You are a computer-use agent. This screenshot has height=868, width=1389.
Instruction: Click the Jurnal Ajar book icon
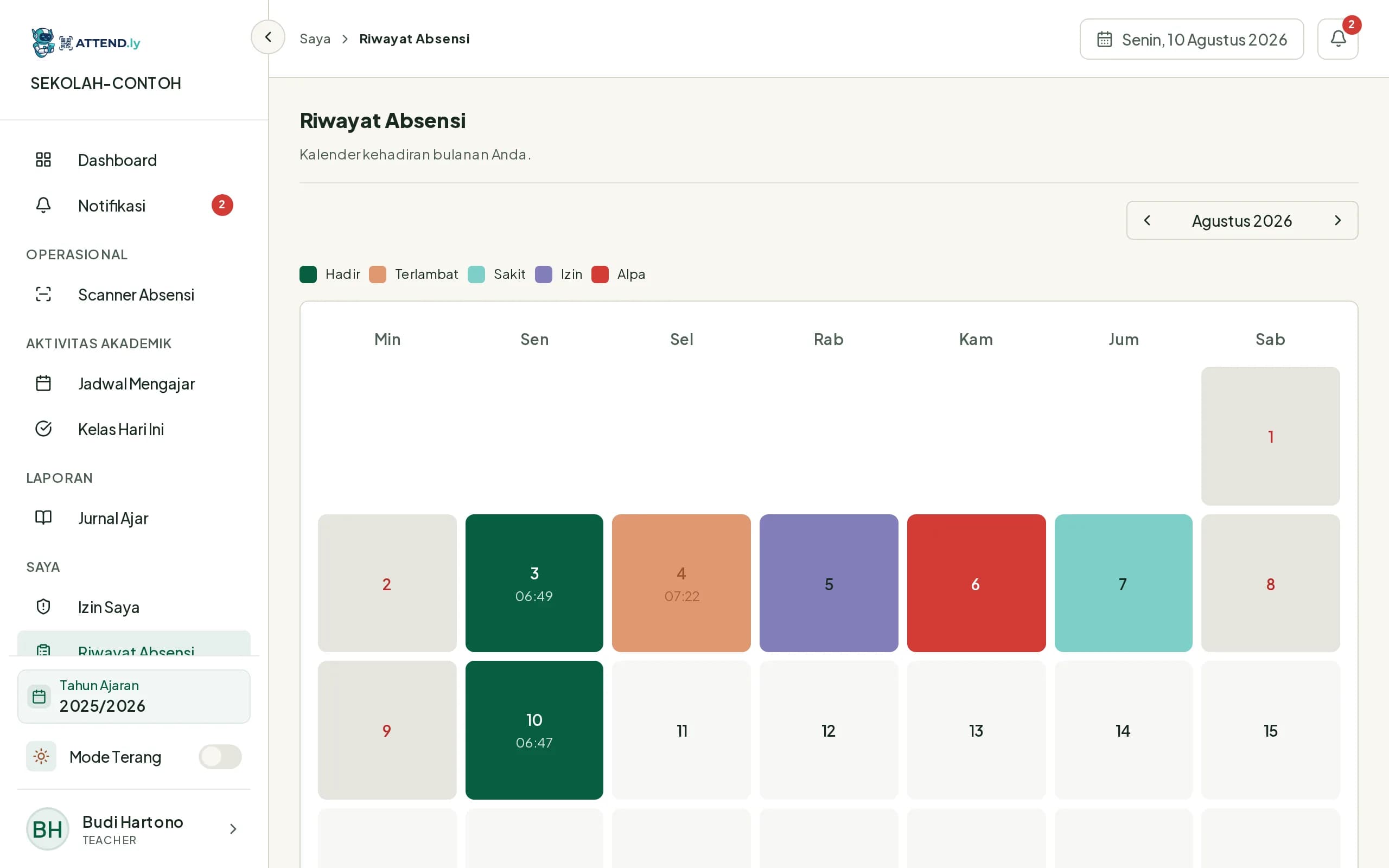point(43,518)
